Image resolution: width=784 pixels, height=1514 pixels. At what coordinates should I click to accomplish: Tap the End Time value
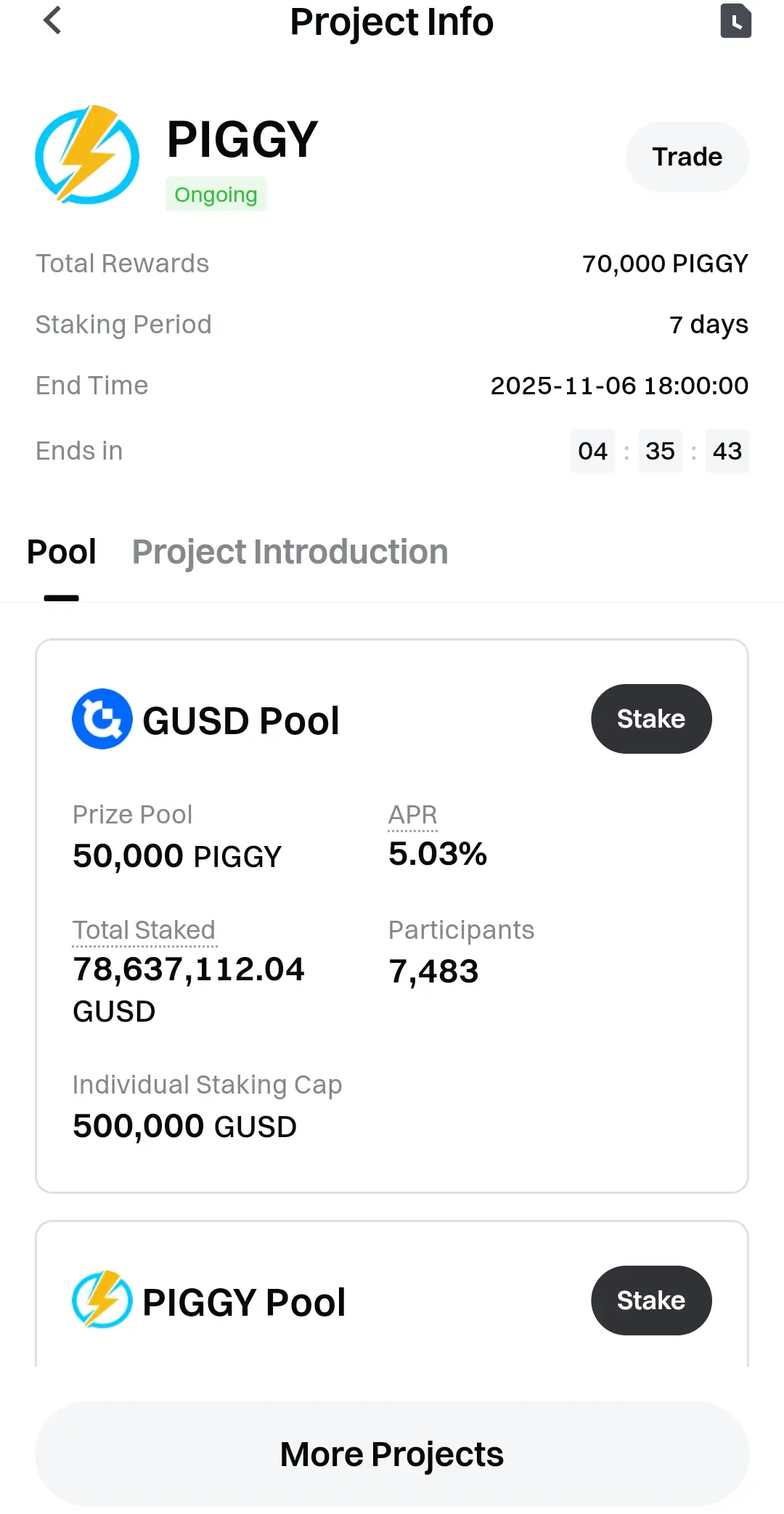coord(619,386)
